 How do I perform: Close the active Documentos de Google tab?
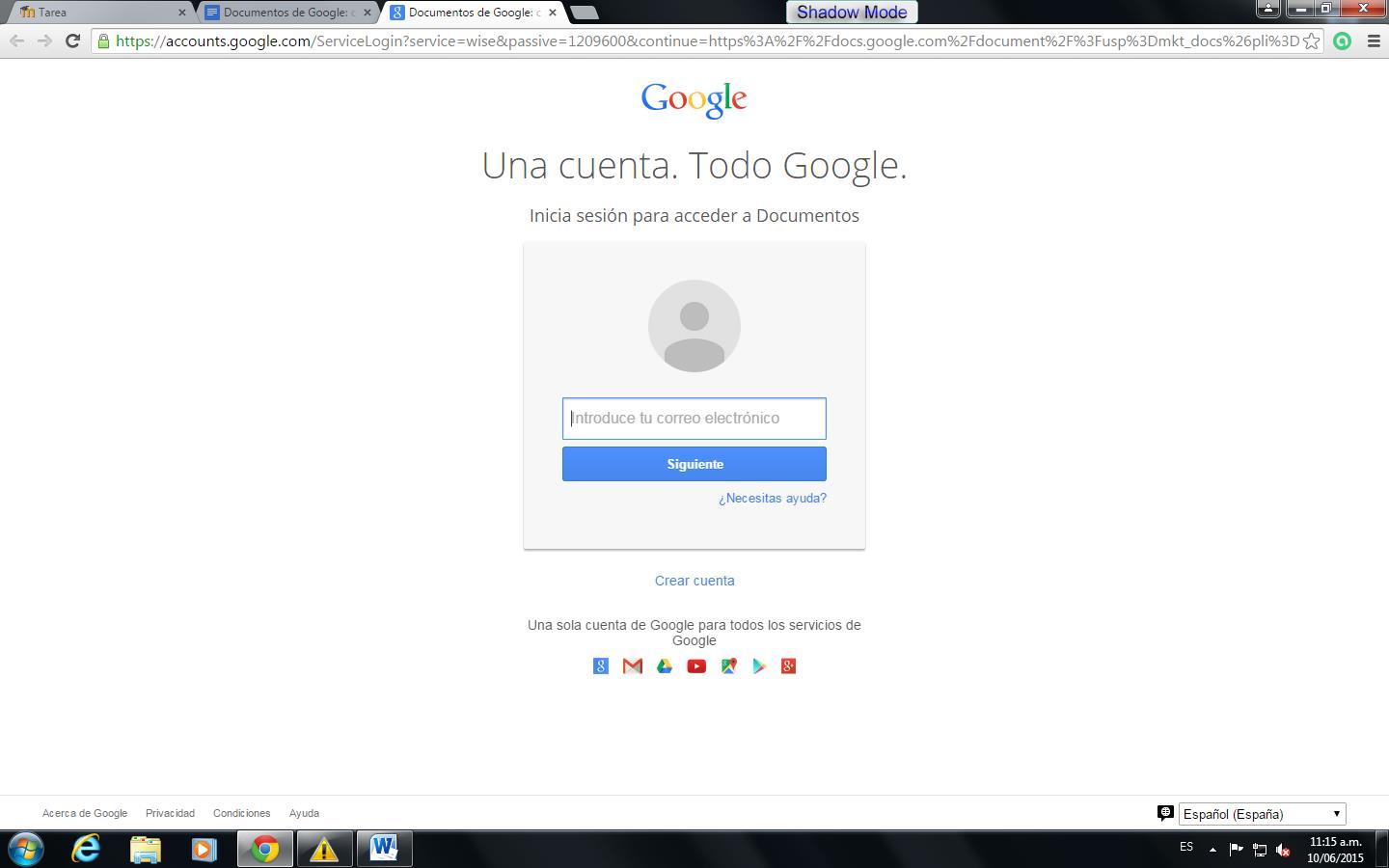coord(552,13)
